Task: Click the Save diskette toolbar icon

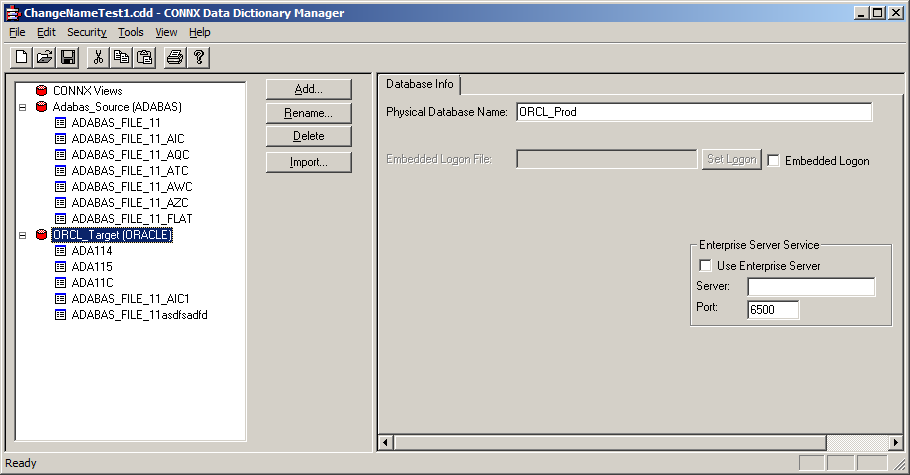Action: (x=68, y=57)
